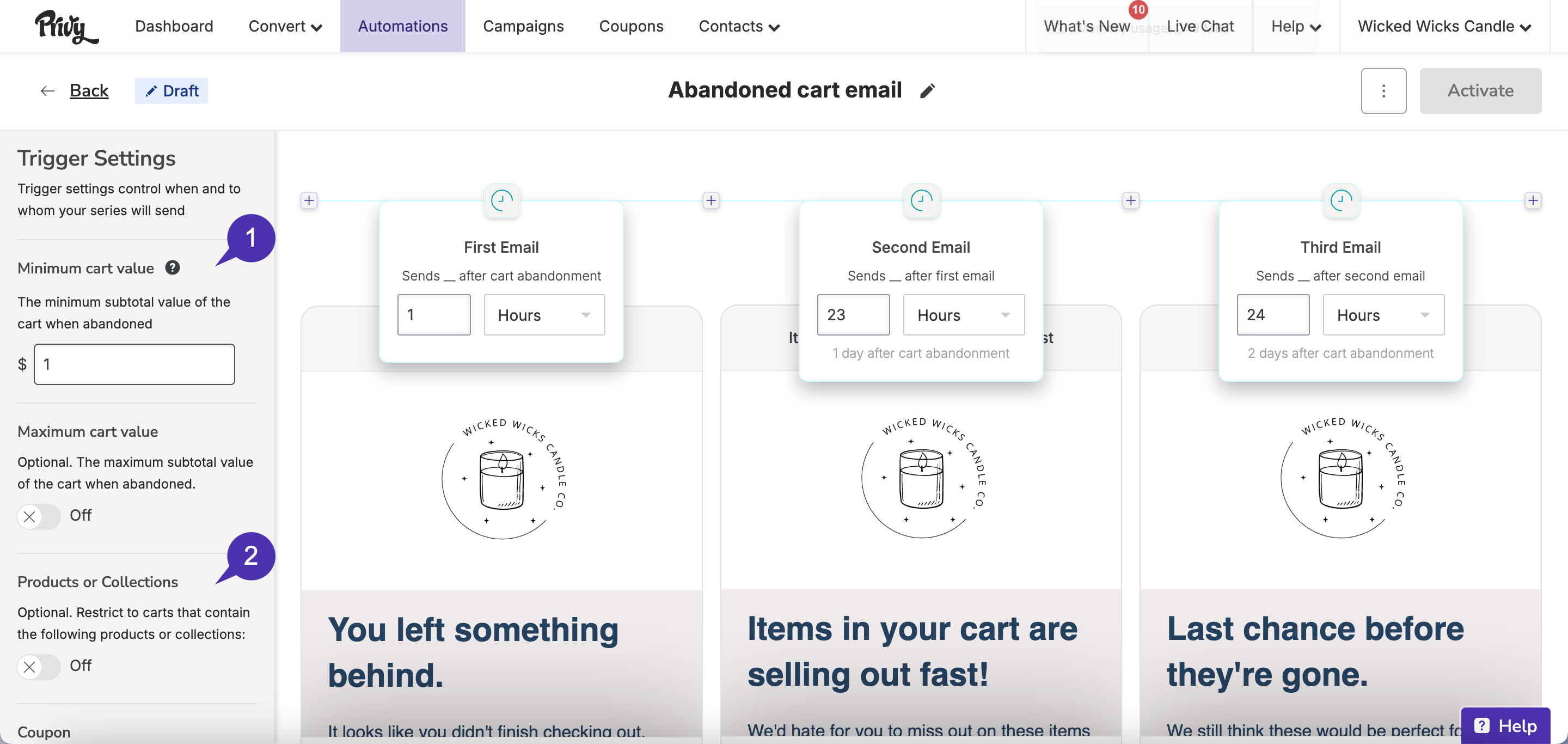The image size is (1568, 744).
Task: Expand the Wicked Wicks Candle account menu
Action: tap(1444, 26)
